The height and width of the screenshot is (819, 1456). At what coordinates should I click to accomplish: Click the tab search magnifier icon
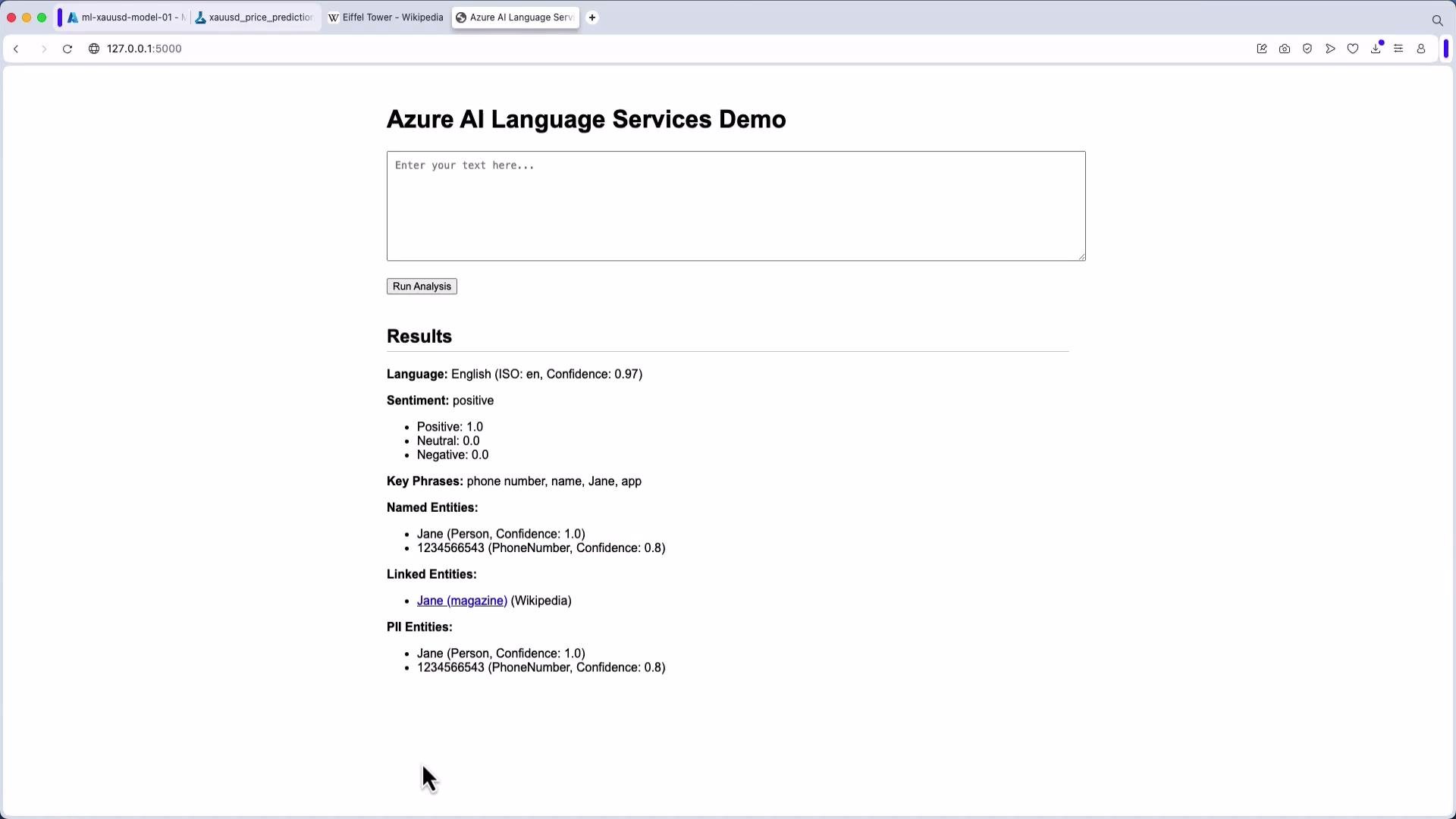[1437, 20]
